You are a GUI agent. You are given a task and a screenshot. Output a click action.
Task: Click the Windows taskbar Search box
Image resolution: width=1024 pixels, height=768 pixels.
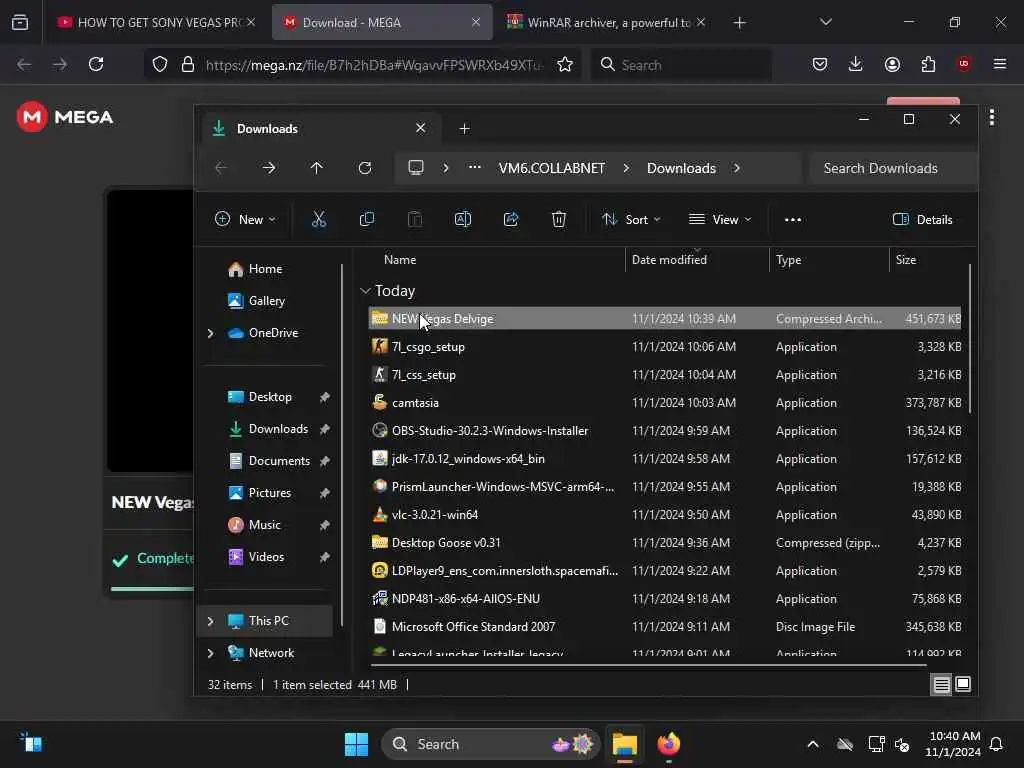pos(490,744)
